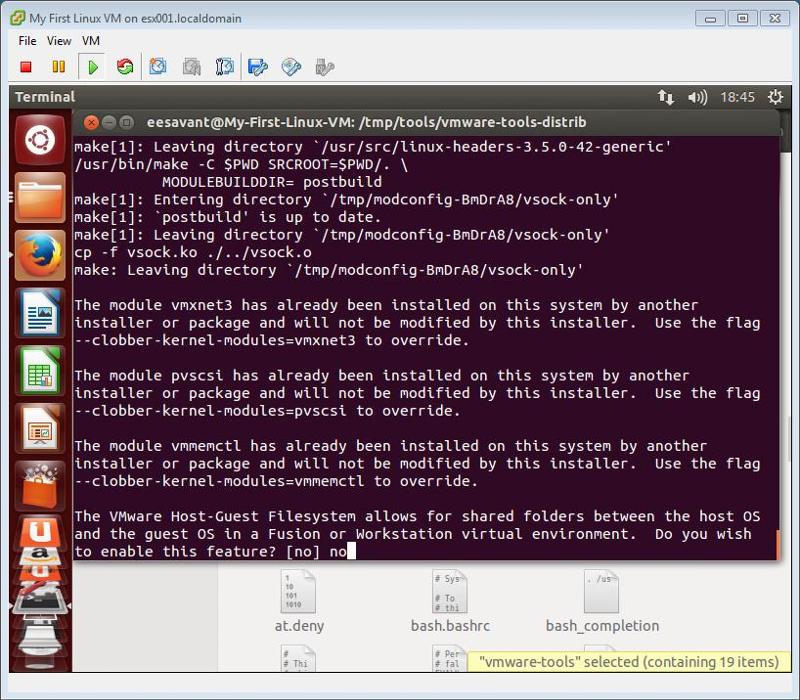This screenshot has width=800, height=700.
Task: Open the sound volume indicator
Action: tap(697, 97)
